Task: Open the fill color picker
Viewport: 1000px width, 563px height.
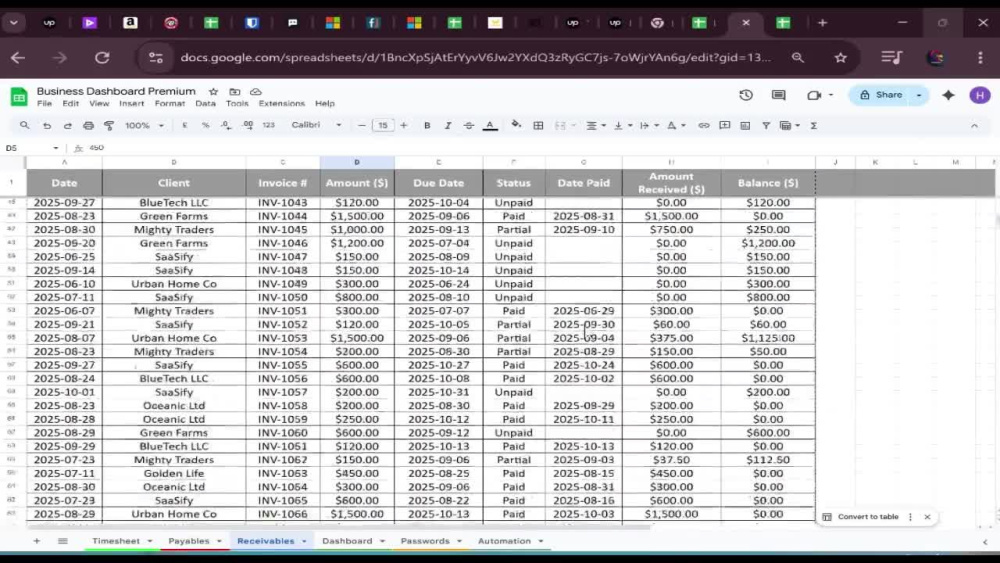Action: pyautogui.click(x=516, y=125)
